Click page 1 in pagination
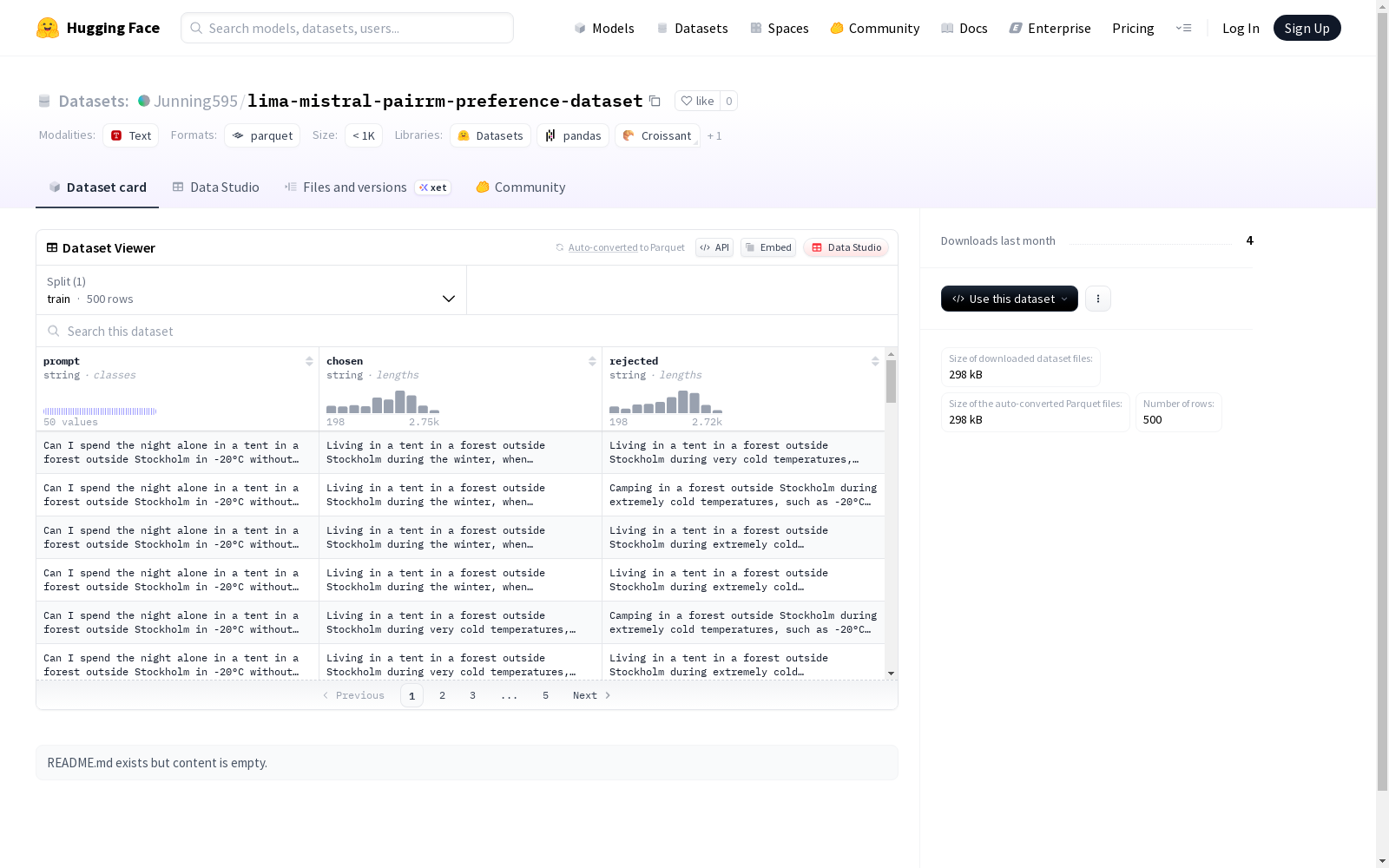The image size is (1389, 868). pyautogui.click(x=411, y=695)
